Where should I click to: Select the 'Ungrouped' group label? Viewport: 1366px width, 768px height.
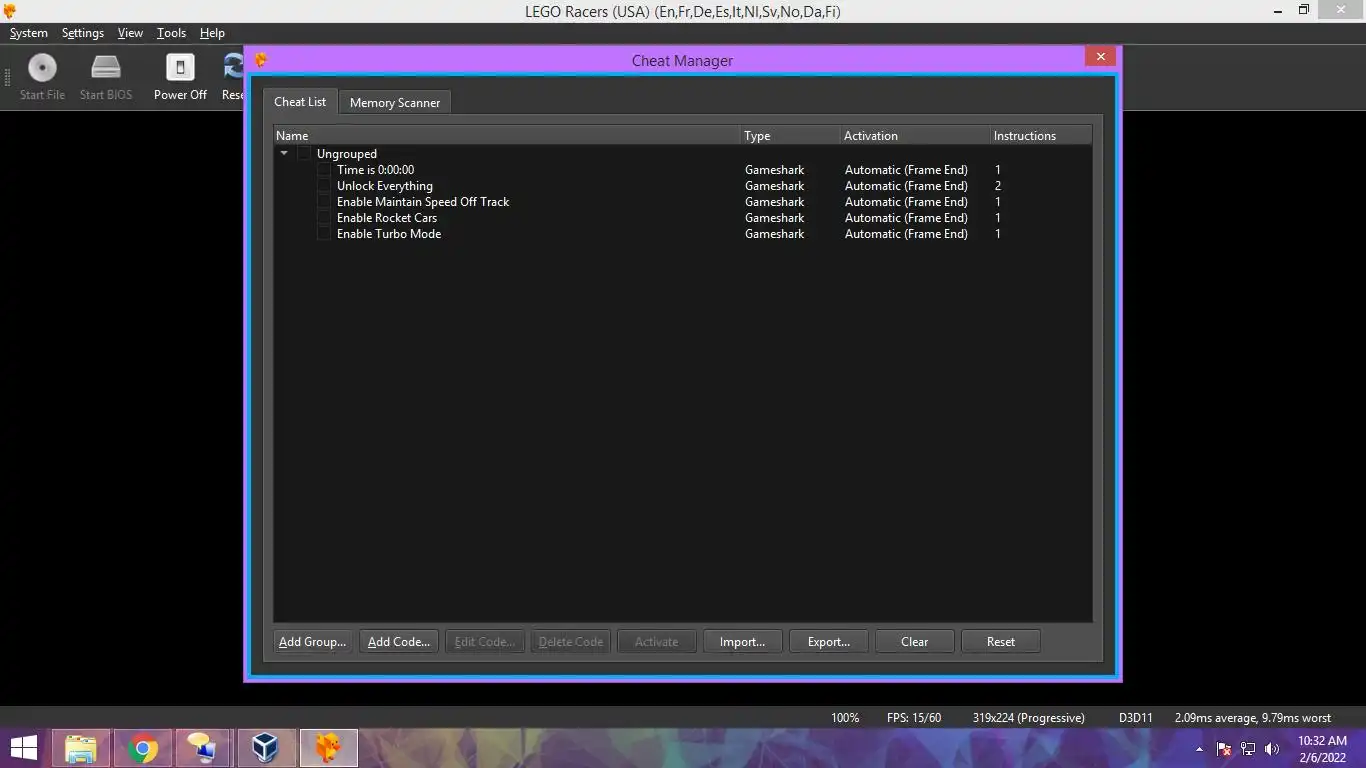[x=346, y=154]
